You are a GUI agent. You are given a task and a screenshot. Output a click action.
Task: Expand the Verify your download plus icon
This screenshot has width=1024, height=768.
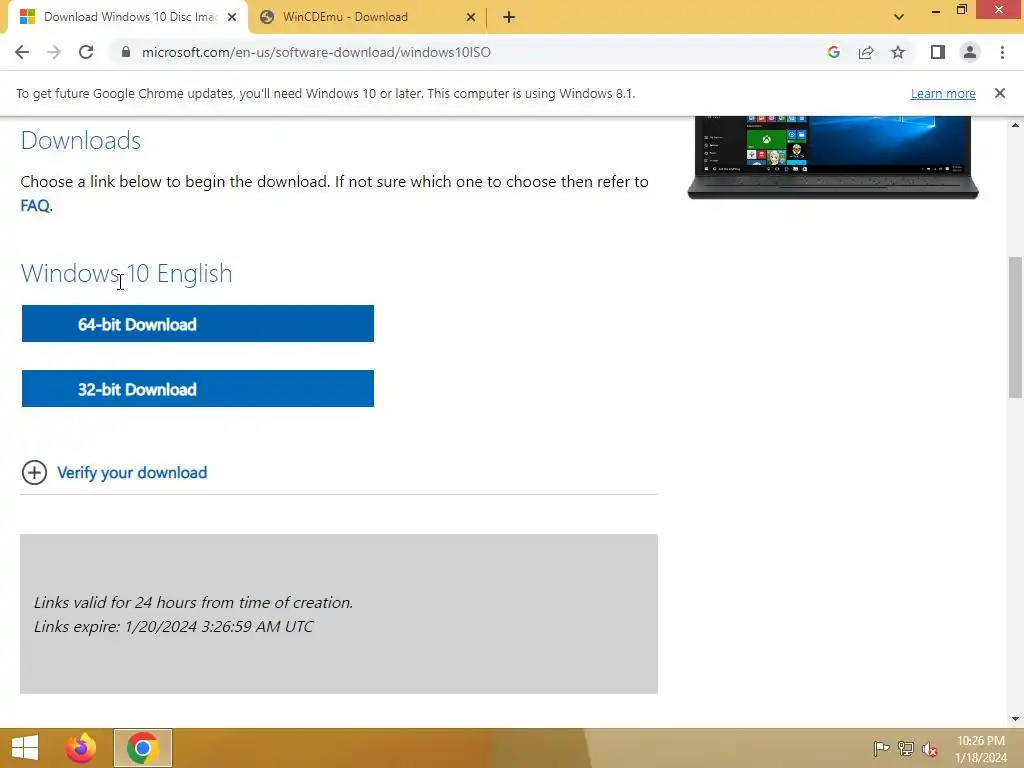pos(34,472)
